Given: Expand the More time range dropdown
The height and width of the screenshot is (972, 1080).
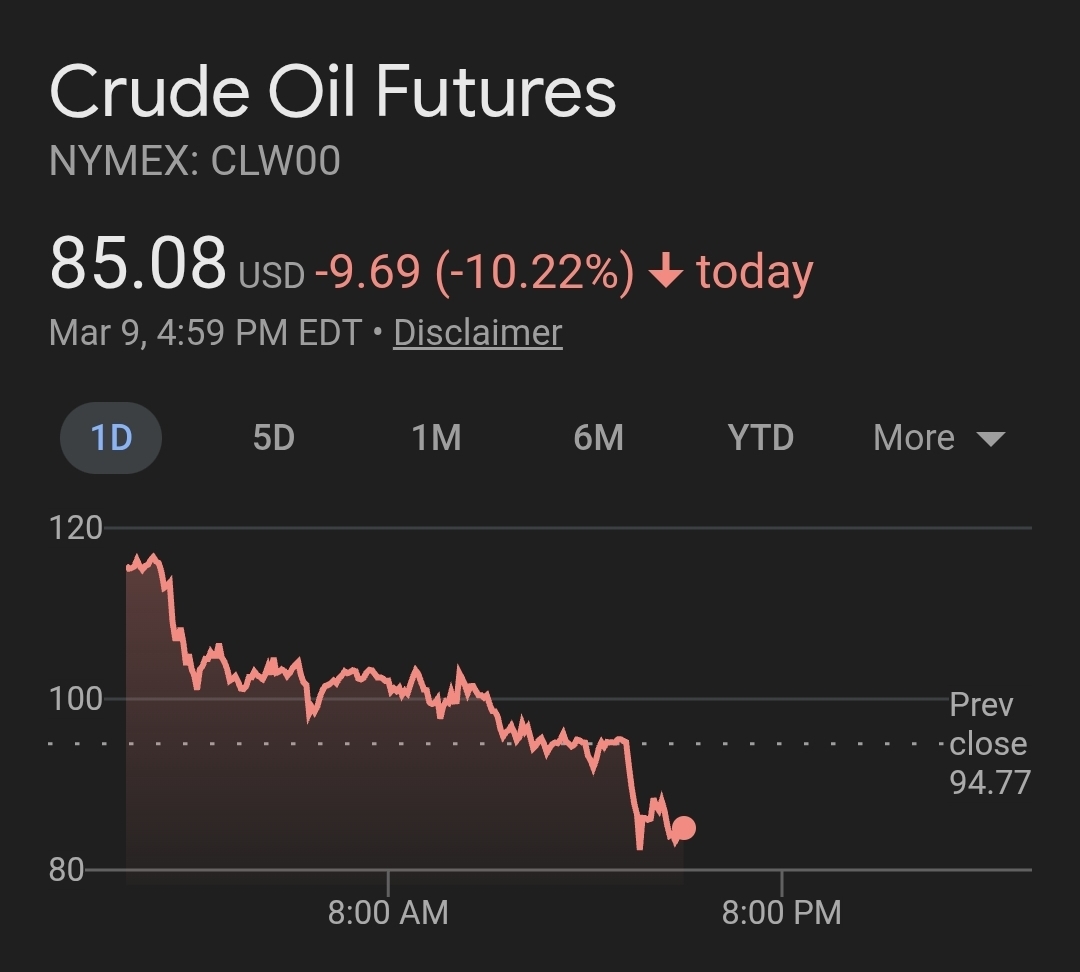Looking at the screenshot, I should coord(938,438).
